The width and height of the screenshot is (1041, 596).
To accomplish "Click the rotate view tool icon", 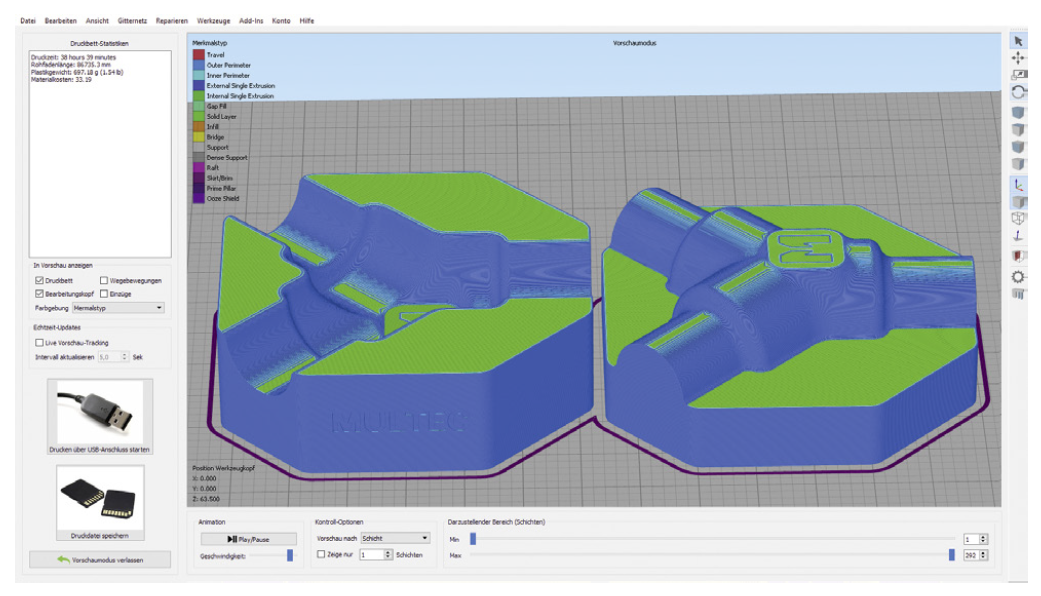I will (x=1018, y=91).
